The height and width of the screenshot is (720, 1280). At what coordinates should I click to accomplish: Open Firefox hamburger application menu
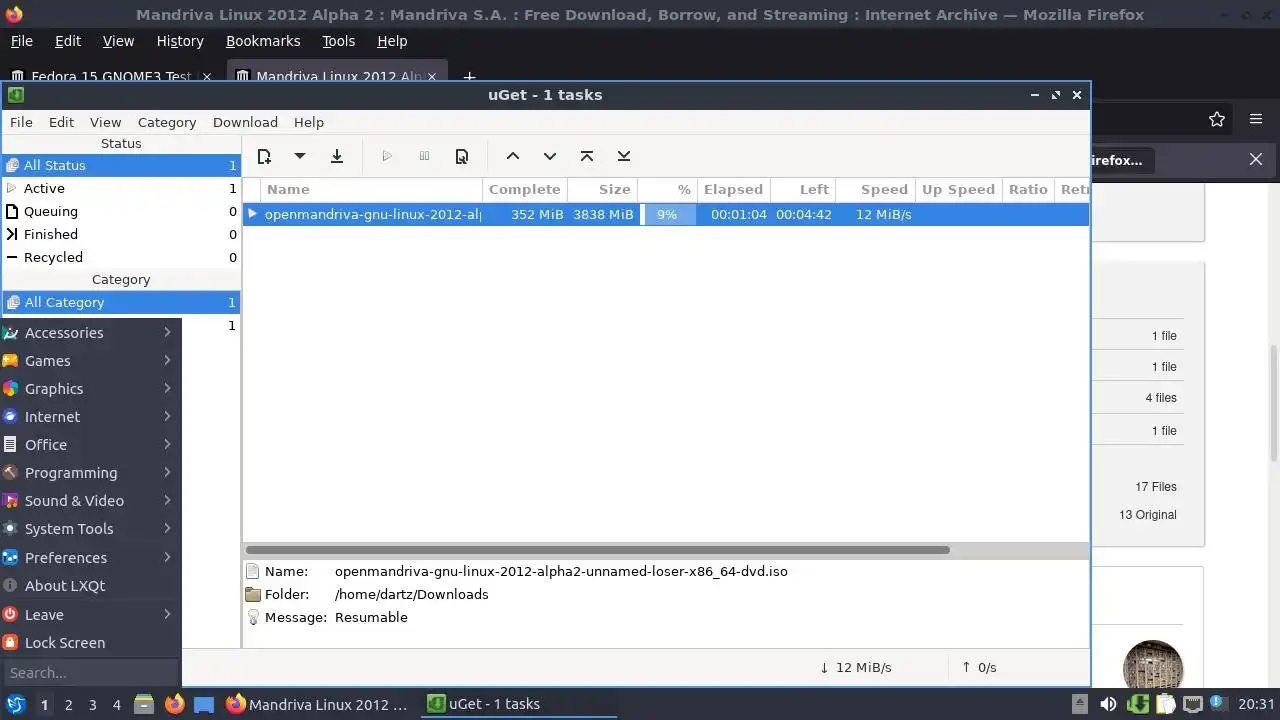tap(1256, 119)
